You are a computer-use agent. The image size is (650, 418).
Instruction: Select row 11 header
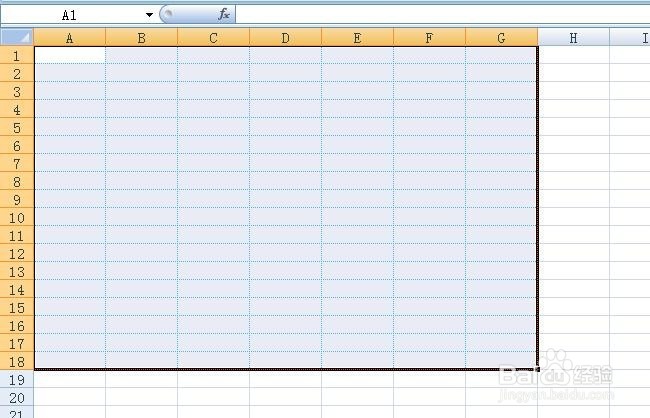click(x=17, y=235)
